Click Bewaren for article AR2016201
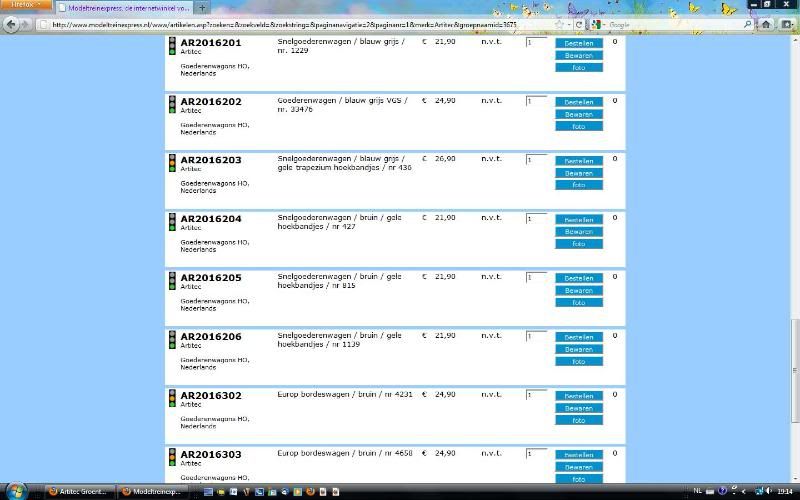This screenshot has height=500, width=800. click(579, 55)
